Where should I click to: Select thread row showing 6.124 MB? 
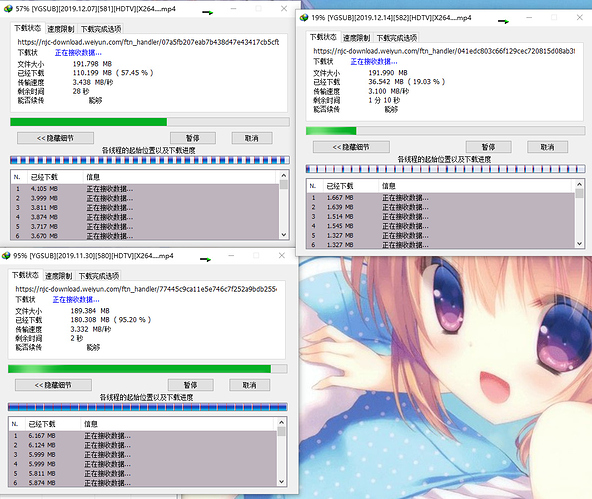click(x=143, y=445)
